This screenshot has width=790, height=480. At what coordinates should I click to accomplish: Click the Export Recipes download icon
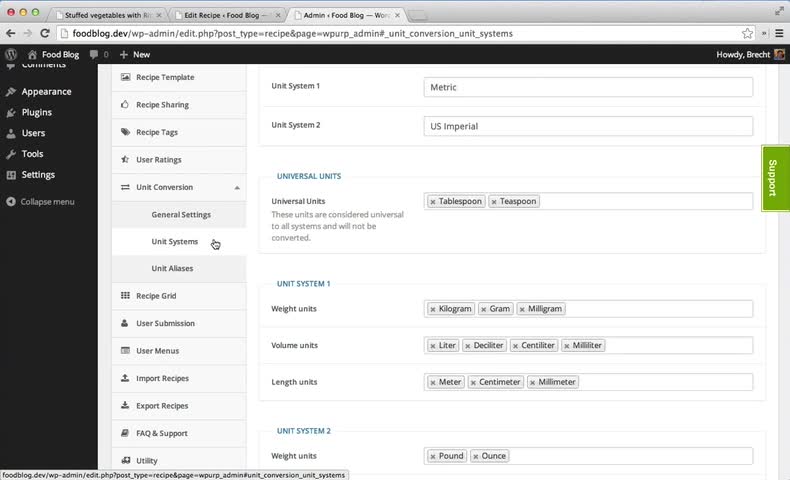pos(125,406)
